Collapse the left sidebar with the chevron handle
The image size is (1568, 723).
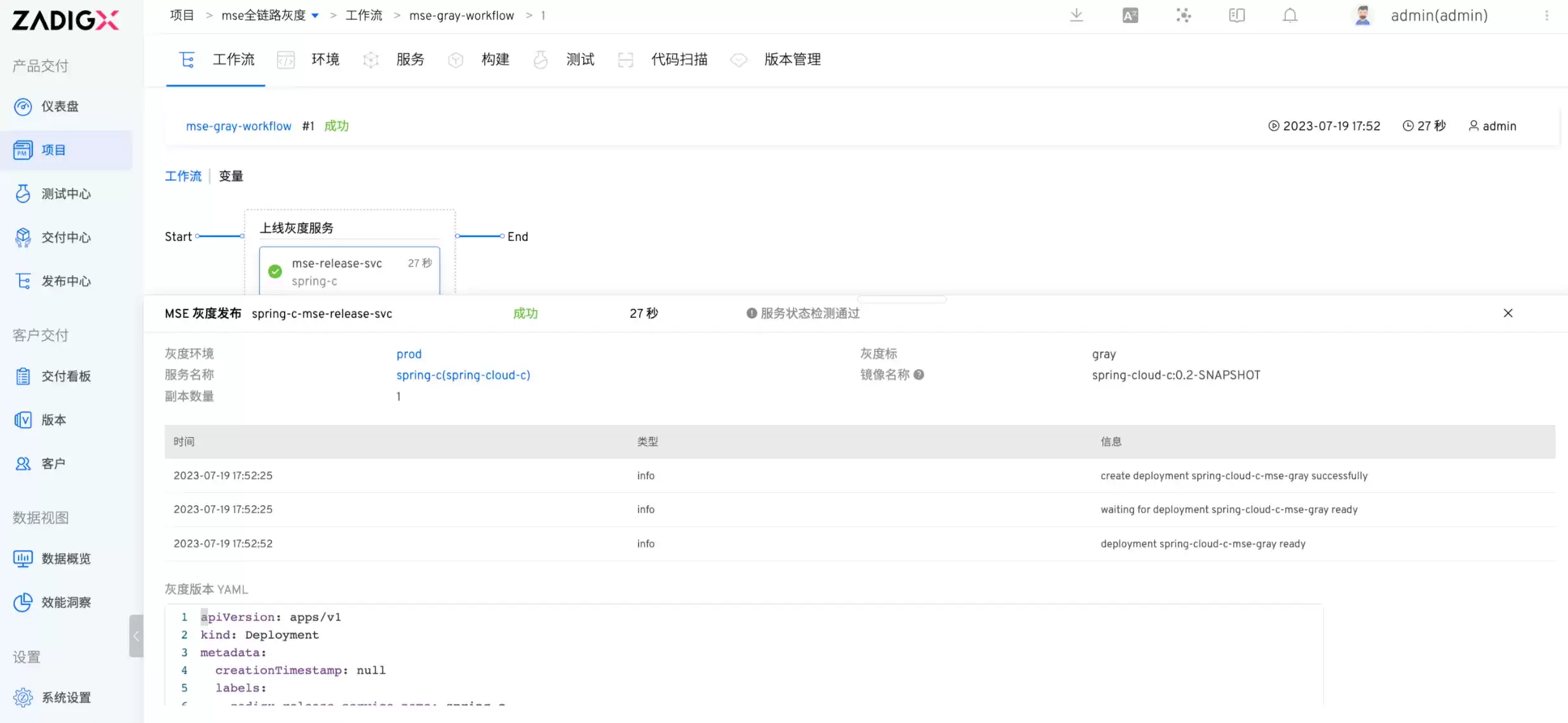tap(136, 636)
